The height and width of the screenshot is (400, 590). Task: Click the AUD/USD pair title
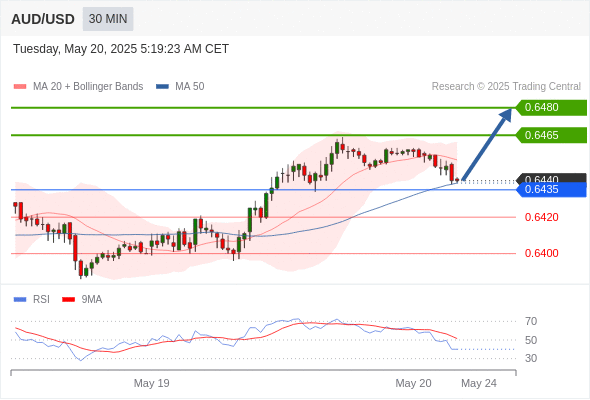click(x=43, y=19)
